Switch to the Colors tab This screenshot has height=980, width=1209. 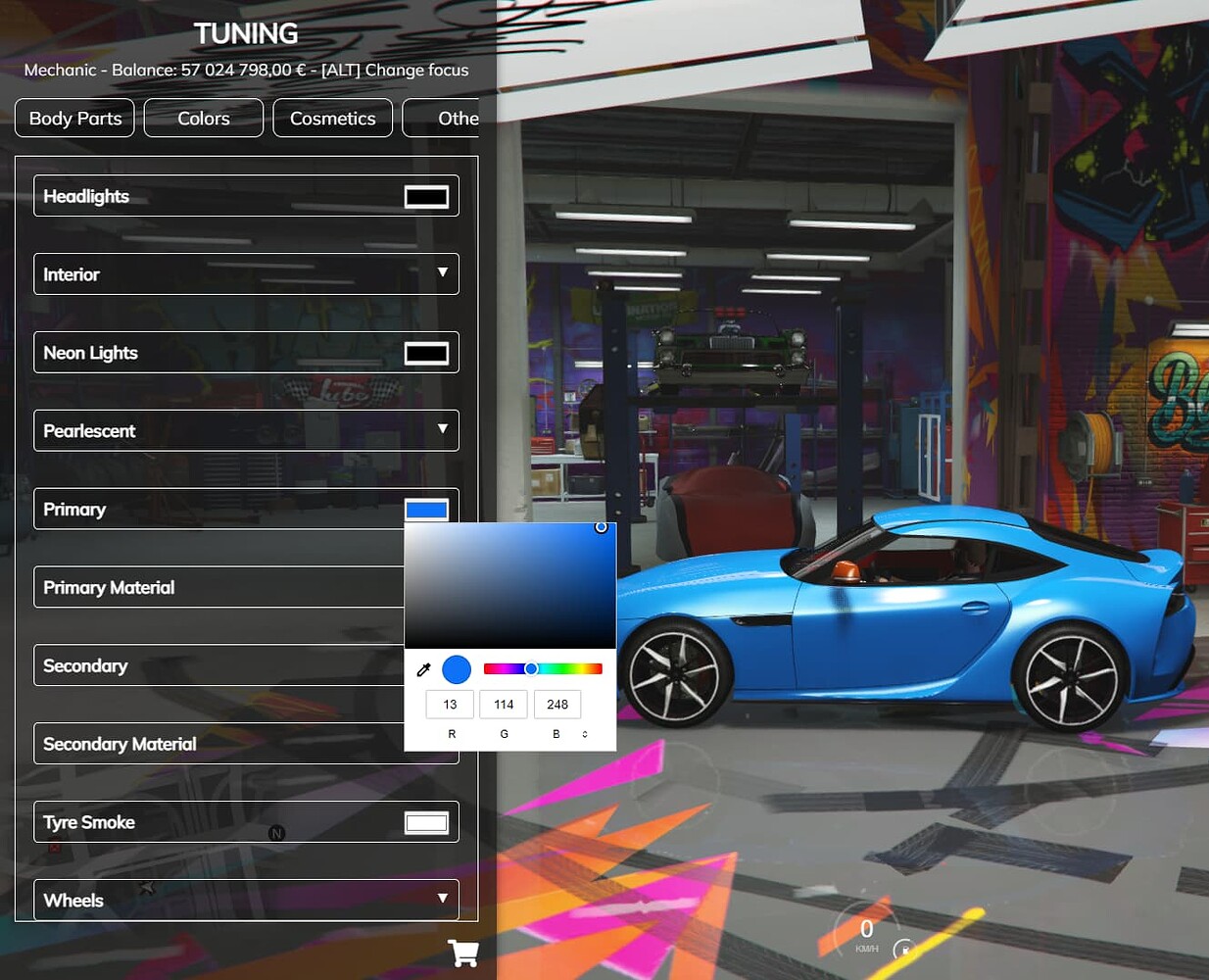(x=203, y=118)
